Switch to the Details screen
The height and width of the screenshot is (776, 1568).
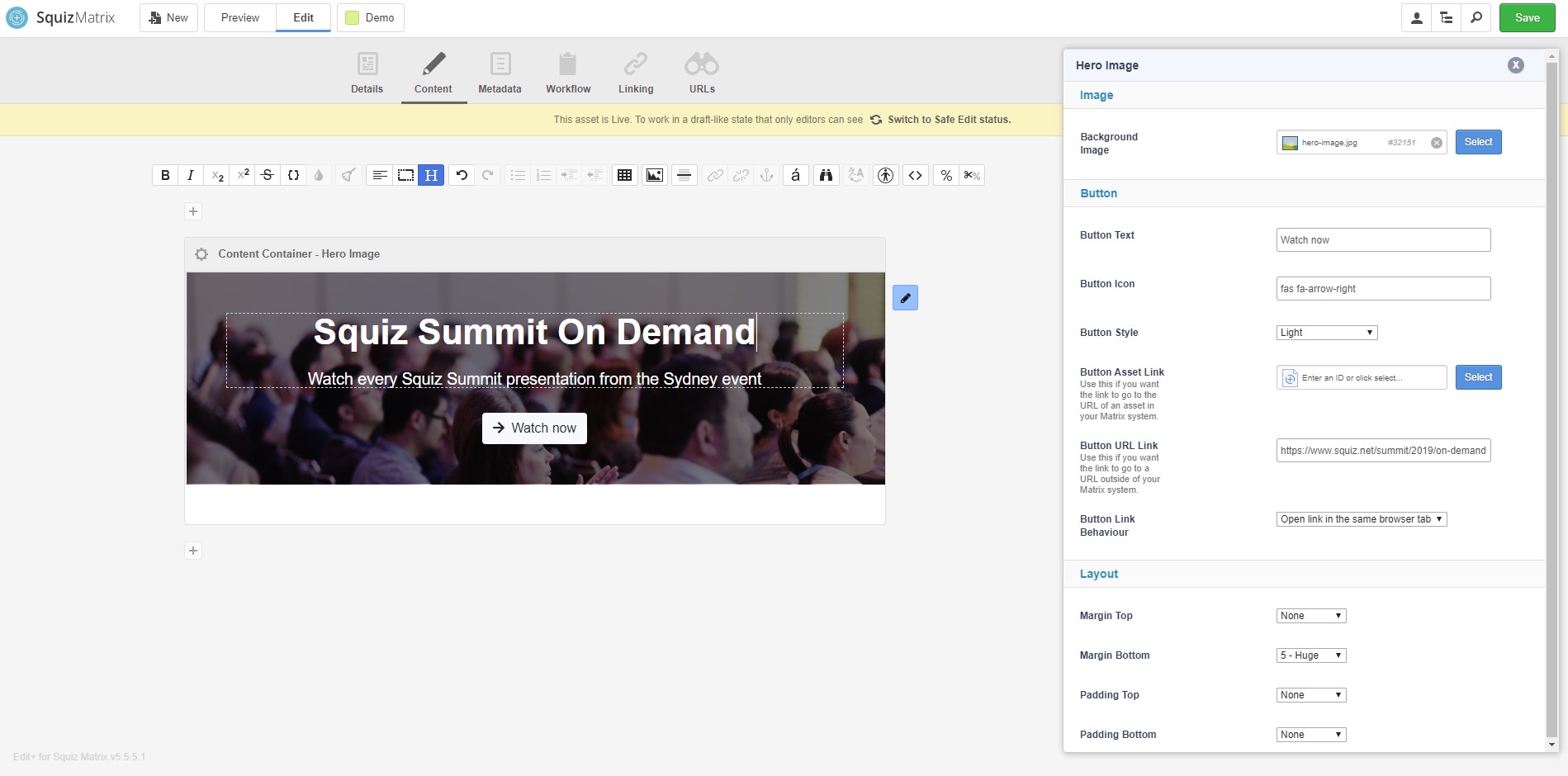point(367,73)
